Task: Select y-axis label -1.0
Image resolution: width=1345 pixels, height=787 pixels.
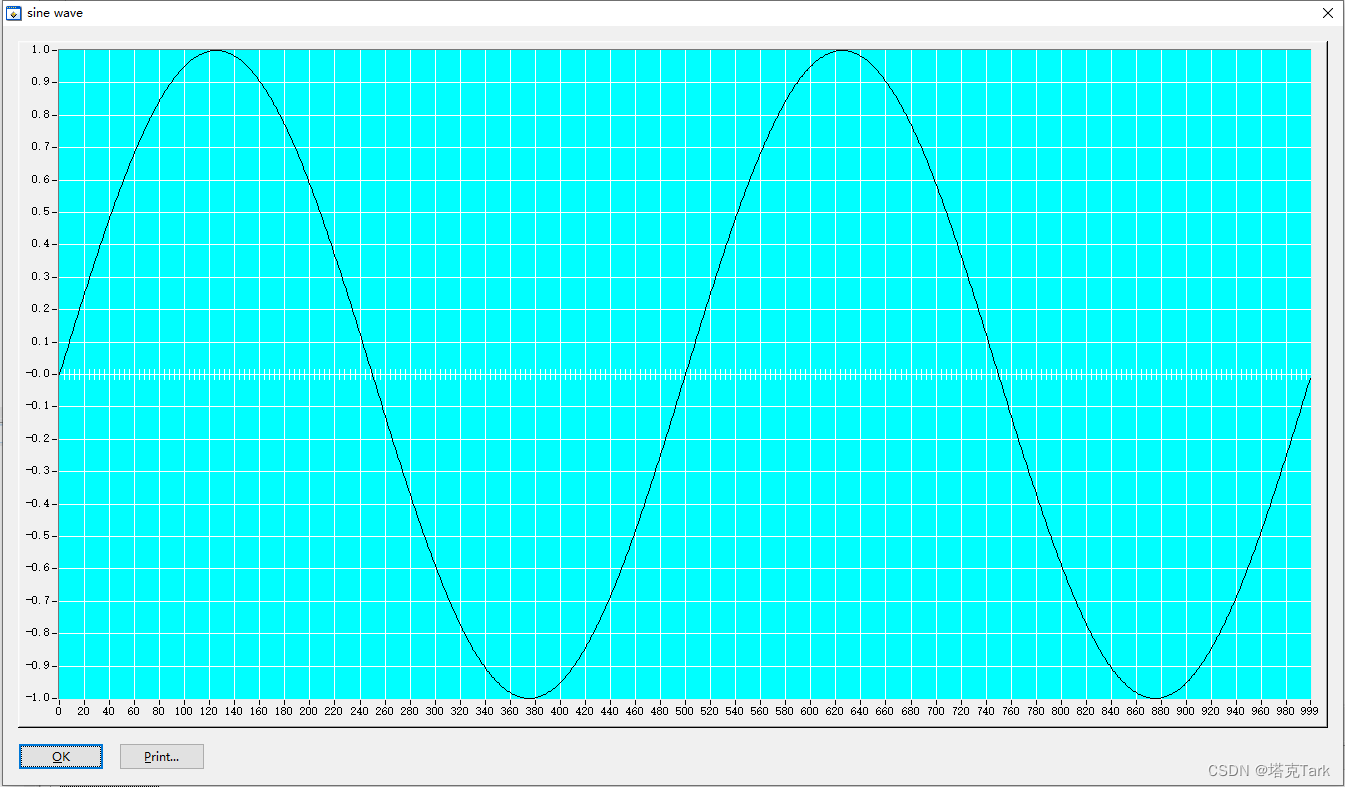Action: click(x=37, y=697)
